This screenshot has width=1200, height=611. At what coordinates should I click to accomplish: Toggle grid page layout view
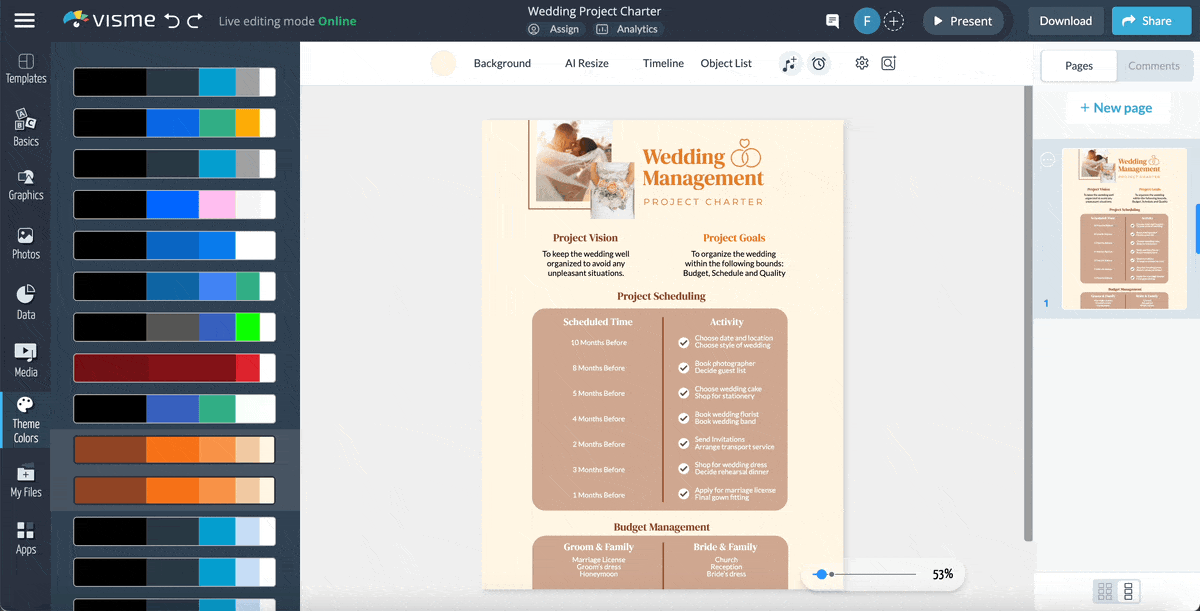click(x=1105, y=591)
